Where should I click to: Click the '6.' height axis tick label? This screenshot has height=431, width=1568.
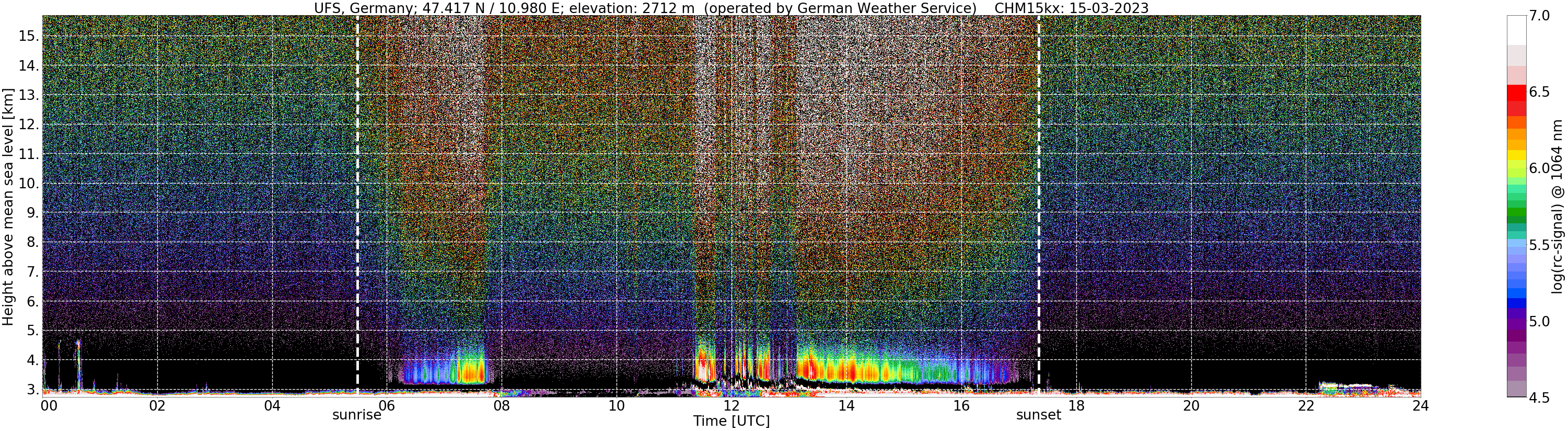[x=32, y=301]
